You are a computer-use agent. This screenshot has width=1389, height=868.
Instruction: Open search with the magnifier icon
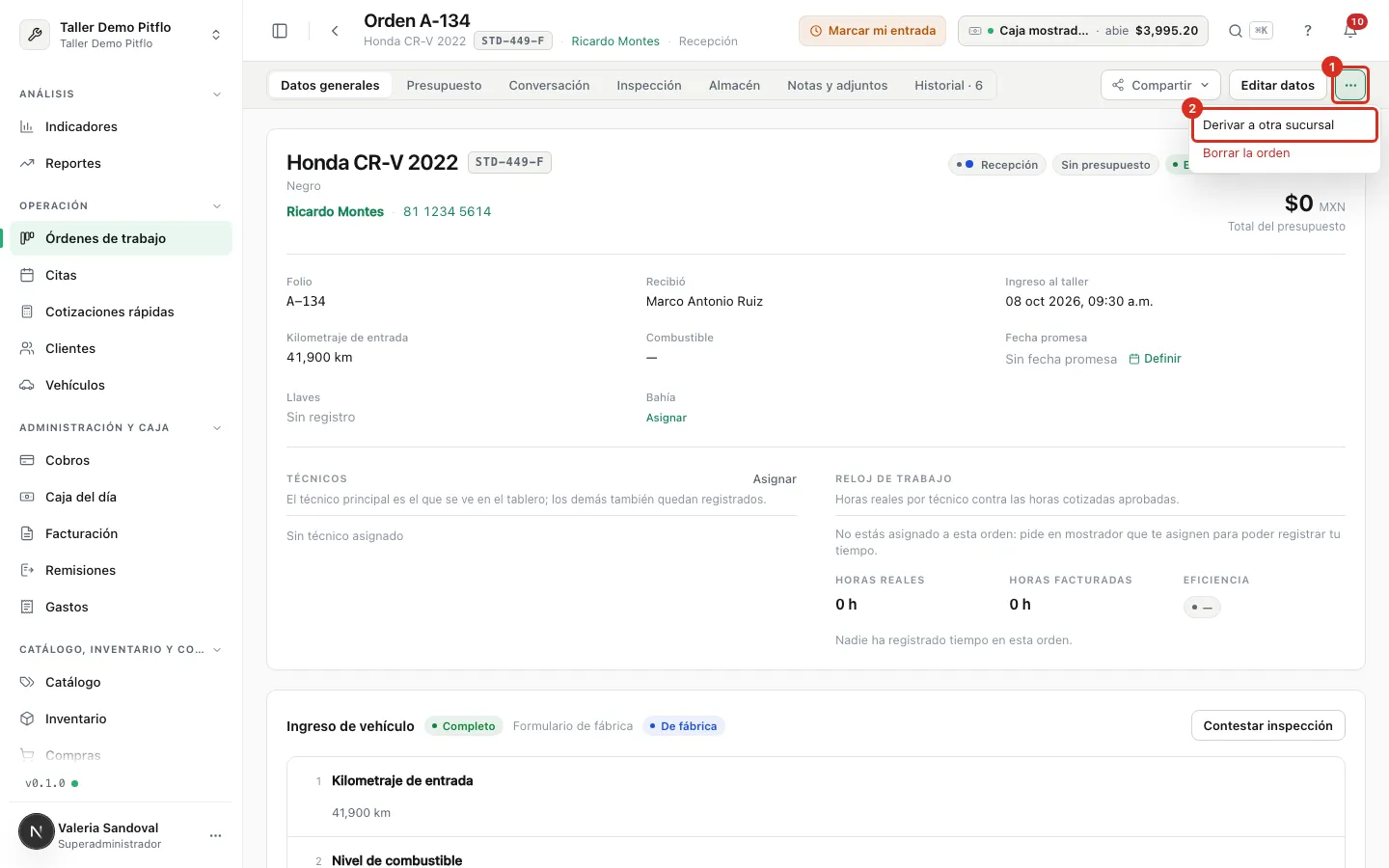[1236, 31]
